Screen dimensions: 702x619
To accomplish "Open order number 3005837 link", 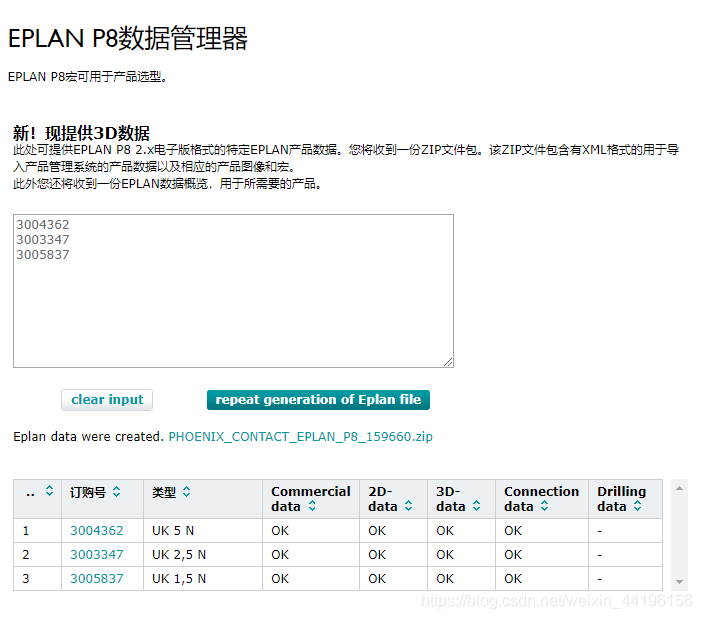I will [97, 579].
